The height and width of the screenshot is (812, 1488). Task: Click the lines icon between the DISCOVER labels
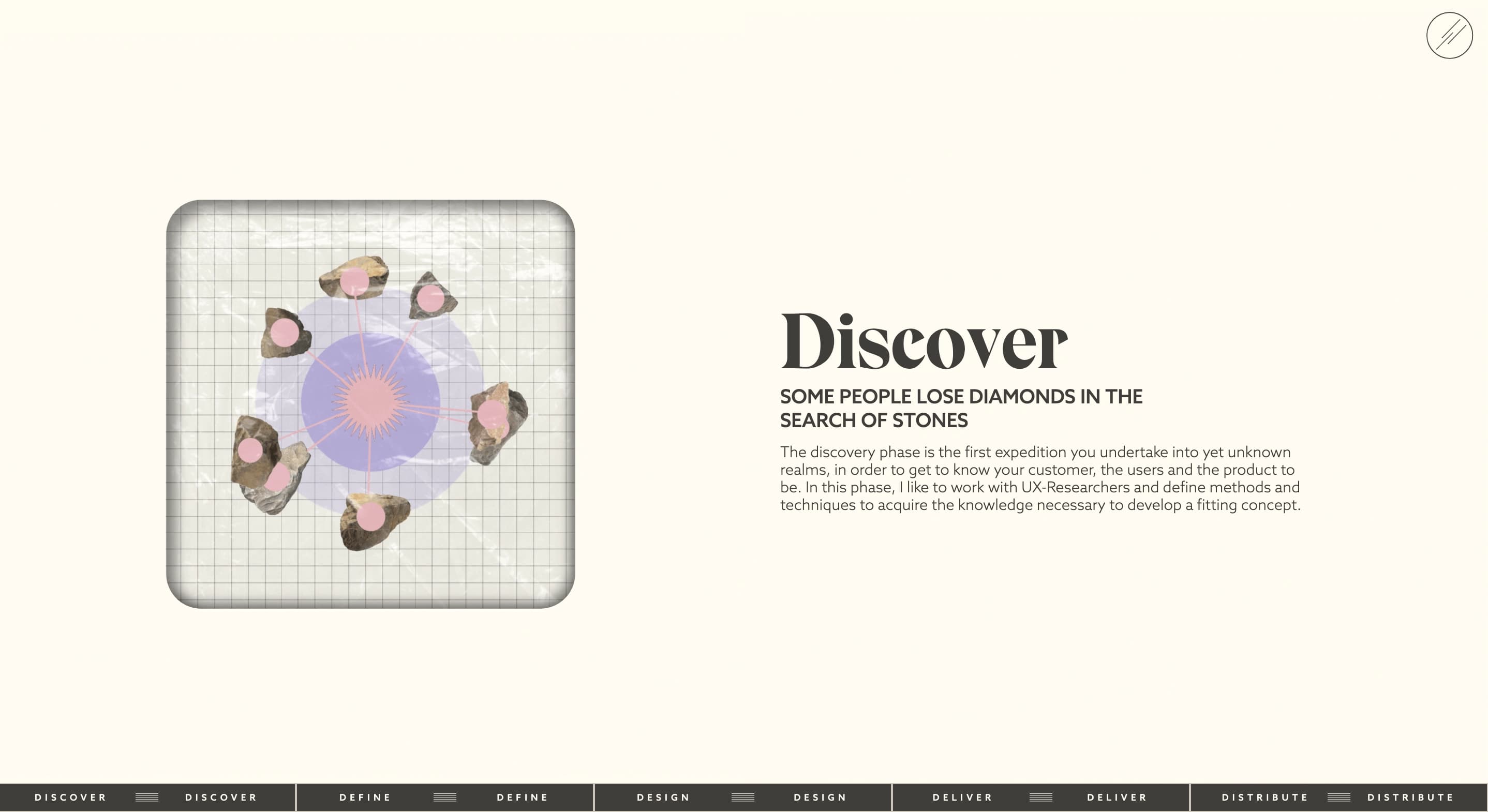click(147, 797)
